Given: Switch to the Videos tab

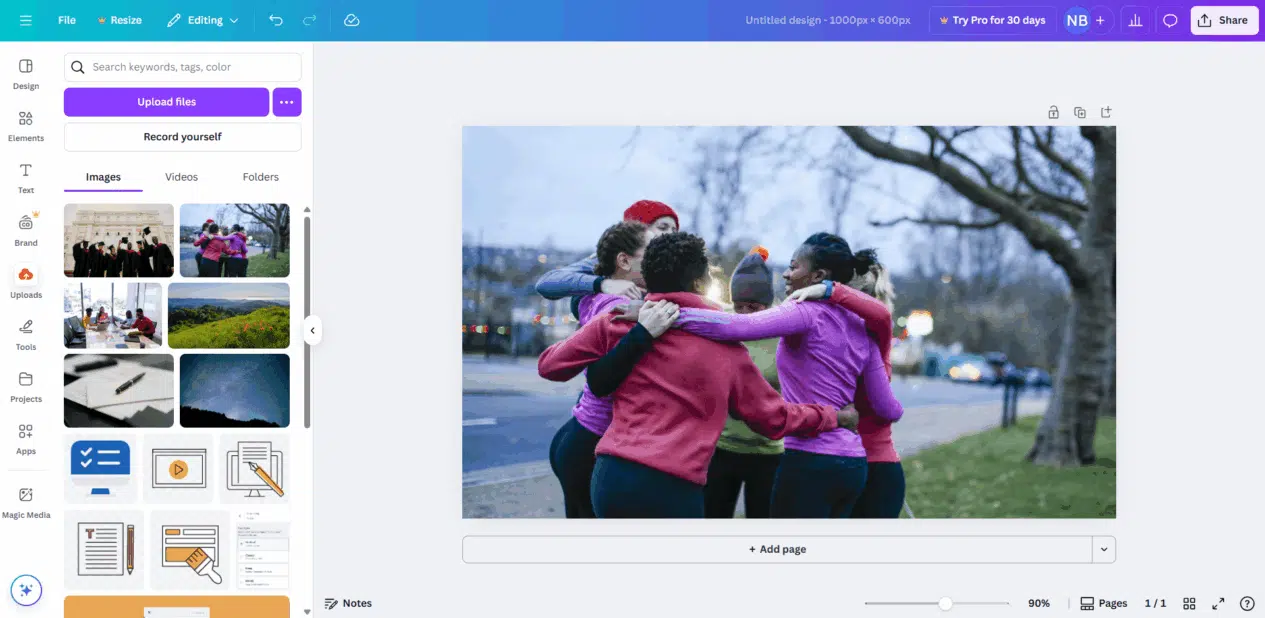Looking at the screenshot, I should pyautogui.click(x=181, y=176).
